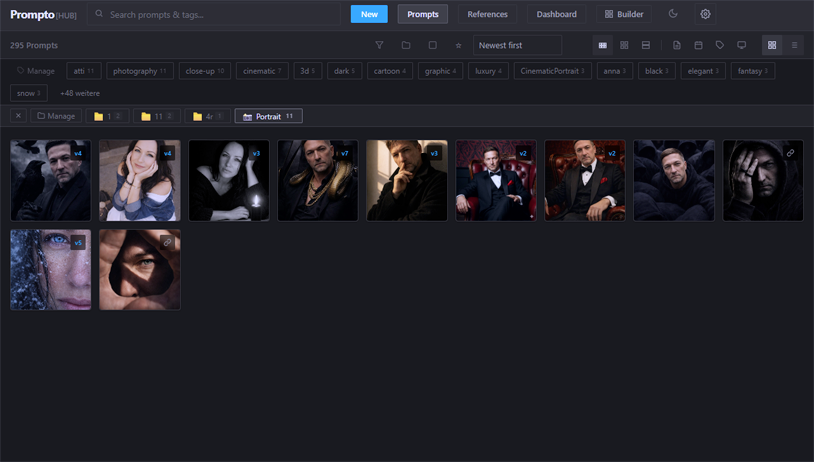Switch to list view layout
814x462 pixels.
(794, 45)
